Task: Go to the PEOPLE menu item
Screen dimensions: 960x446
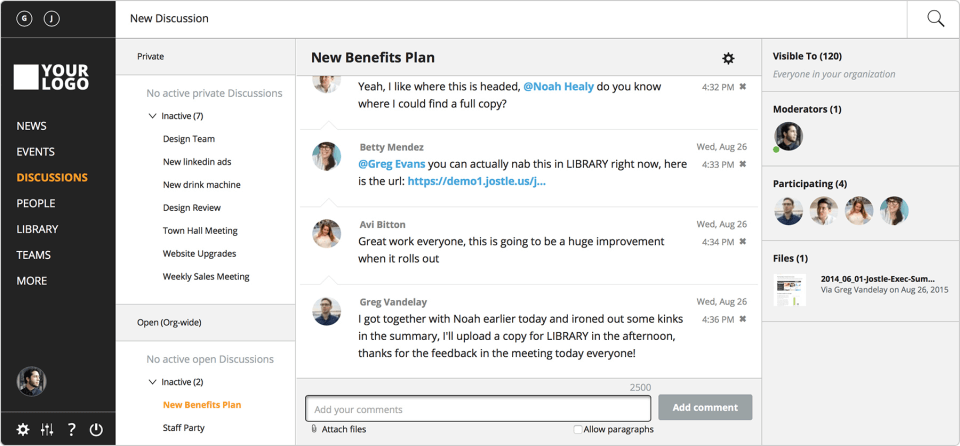Action: coord(36,203)
